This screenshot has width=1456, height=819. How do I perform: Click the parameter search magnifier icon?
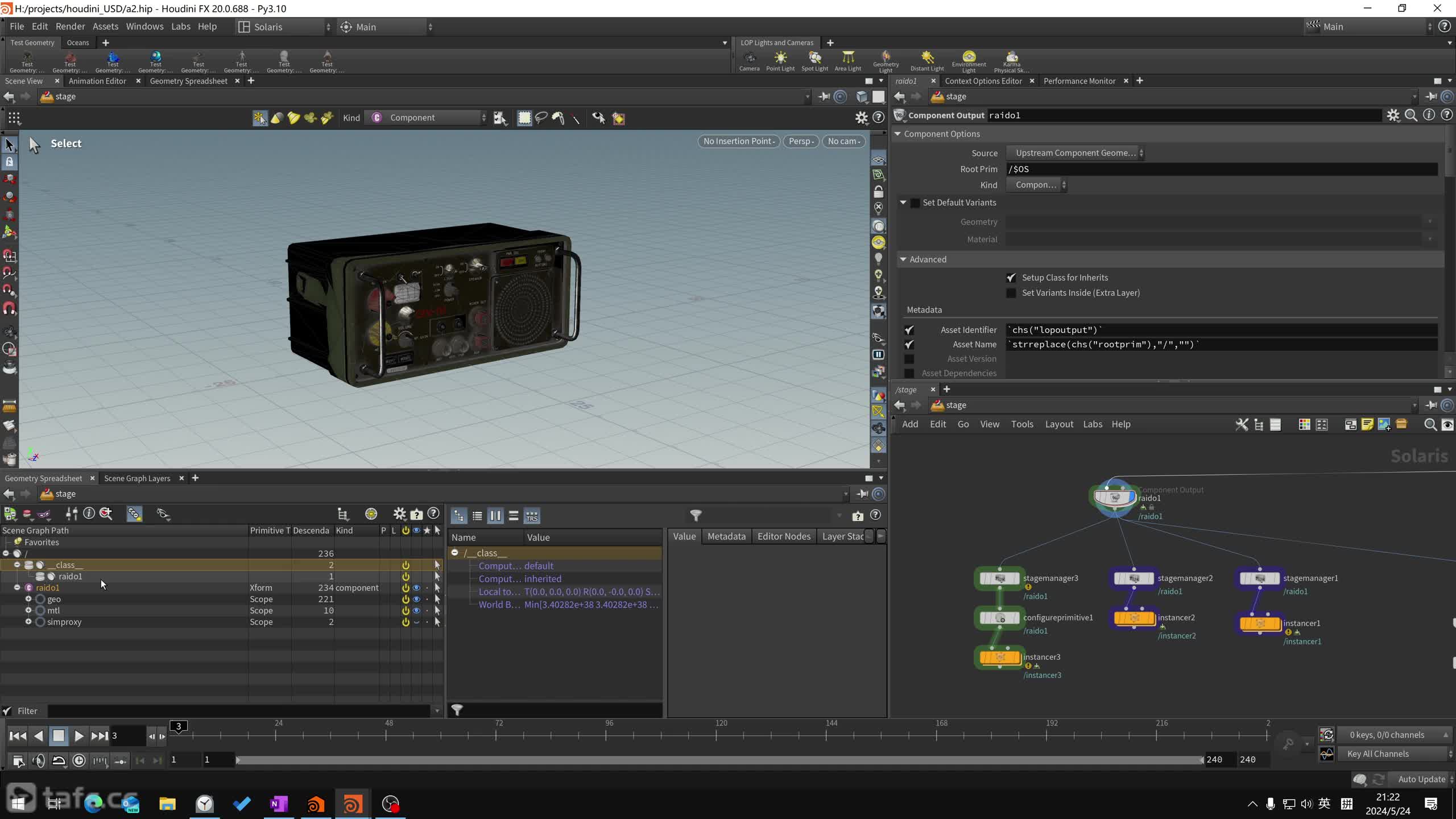(x=1411, y=115)
